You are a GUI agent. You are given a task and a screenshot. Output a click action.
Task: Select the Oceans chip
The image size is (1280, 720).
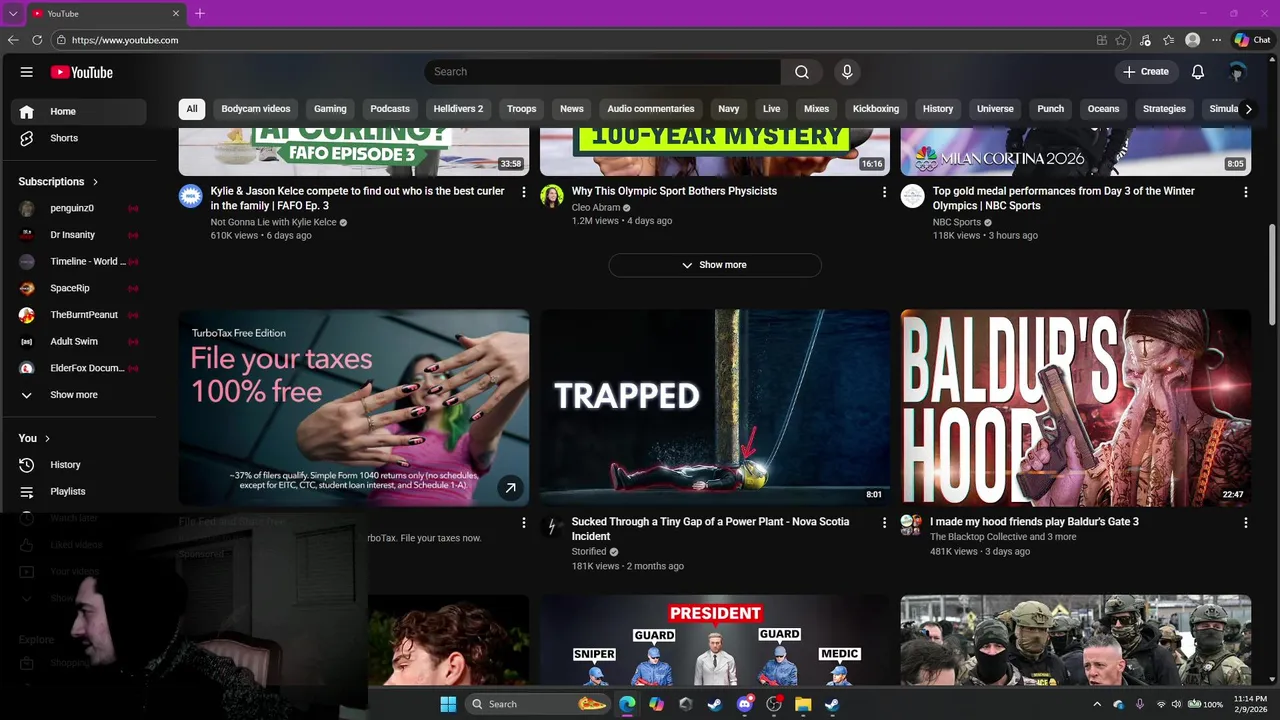click(1103, 109)
